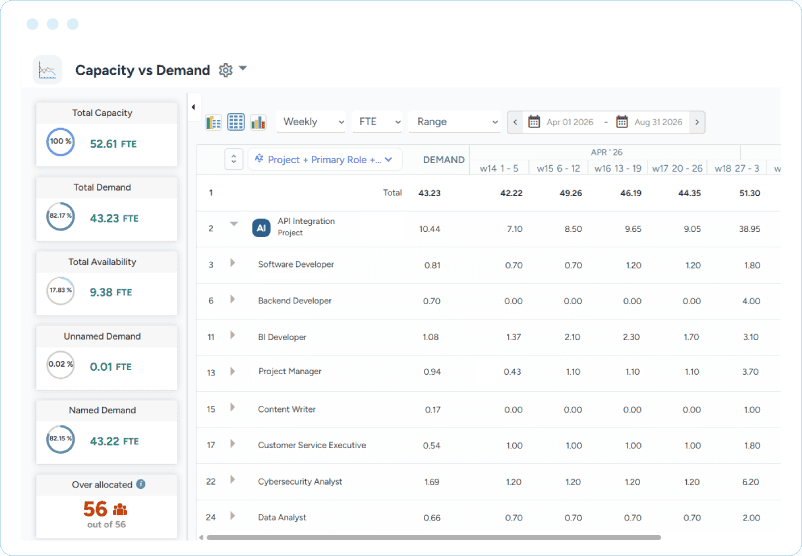Click the 0.01 FTE Unnamed Demand value
The width and height of the screenshot is (802, 556).
point(110,367)
